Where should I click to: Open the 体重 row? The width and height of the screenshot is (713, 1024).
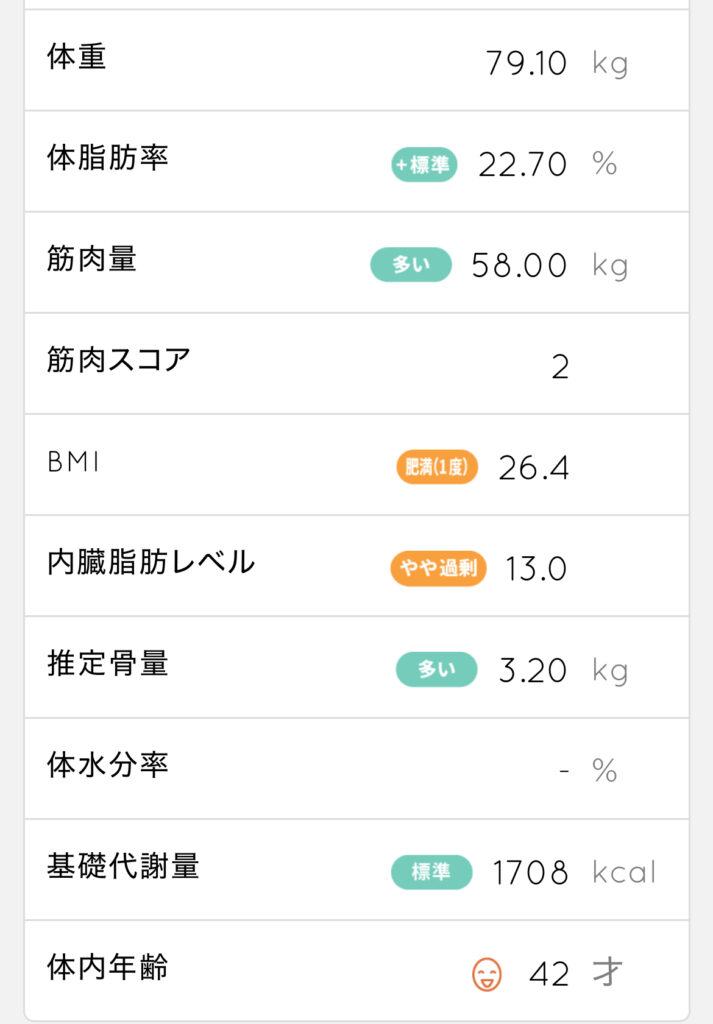click(356, 60)
